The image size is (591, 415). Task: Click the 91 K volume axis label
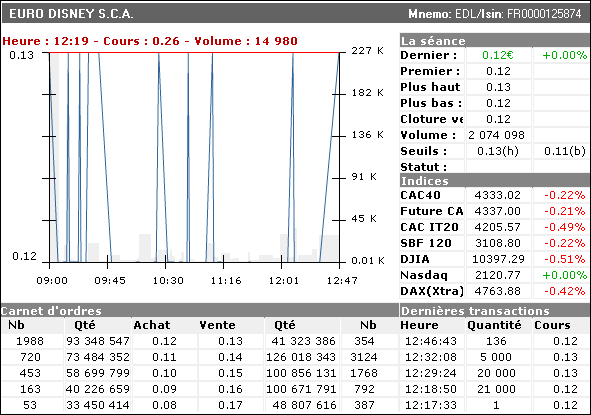[364, 176]
